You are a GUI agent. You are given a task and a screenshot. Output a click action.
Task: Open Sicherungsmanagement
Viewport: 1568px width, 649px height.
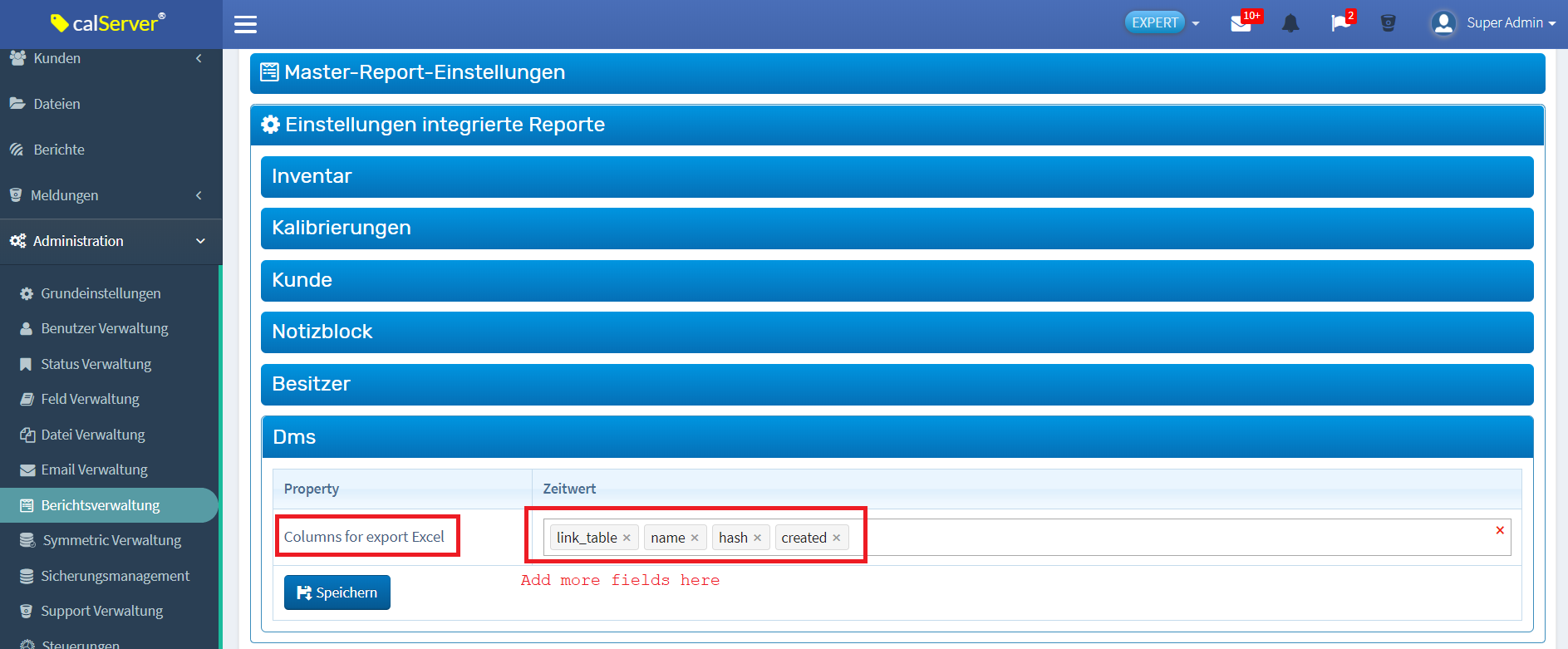pyautogui.click(x=115, y=576)
